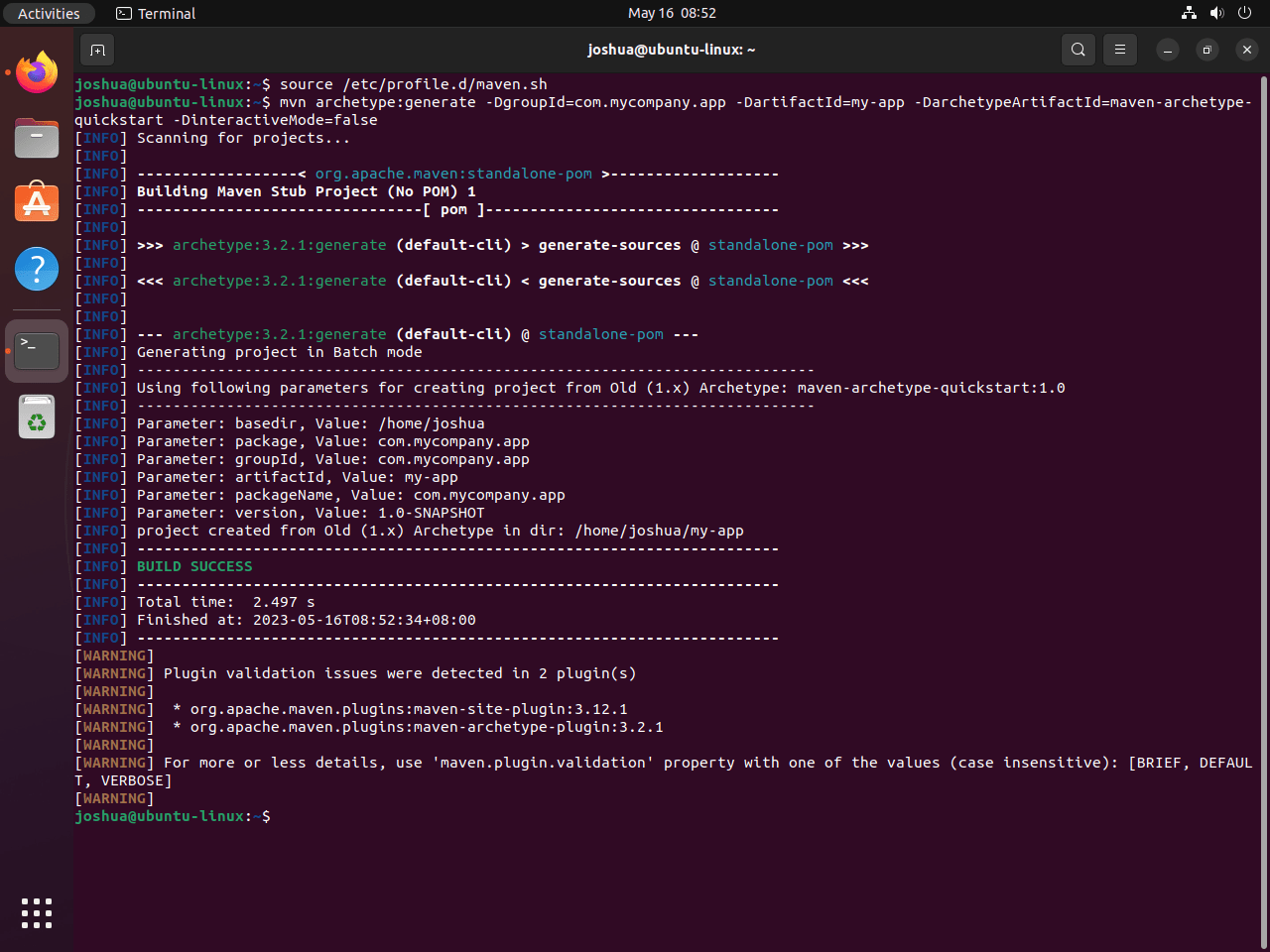Open the terminal search
The image size is (1270, 952).
1078,50
